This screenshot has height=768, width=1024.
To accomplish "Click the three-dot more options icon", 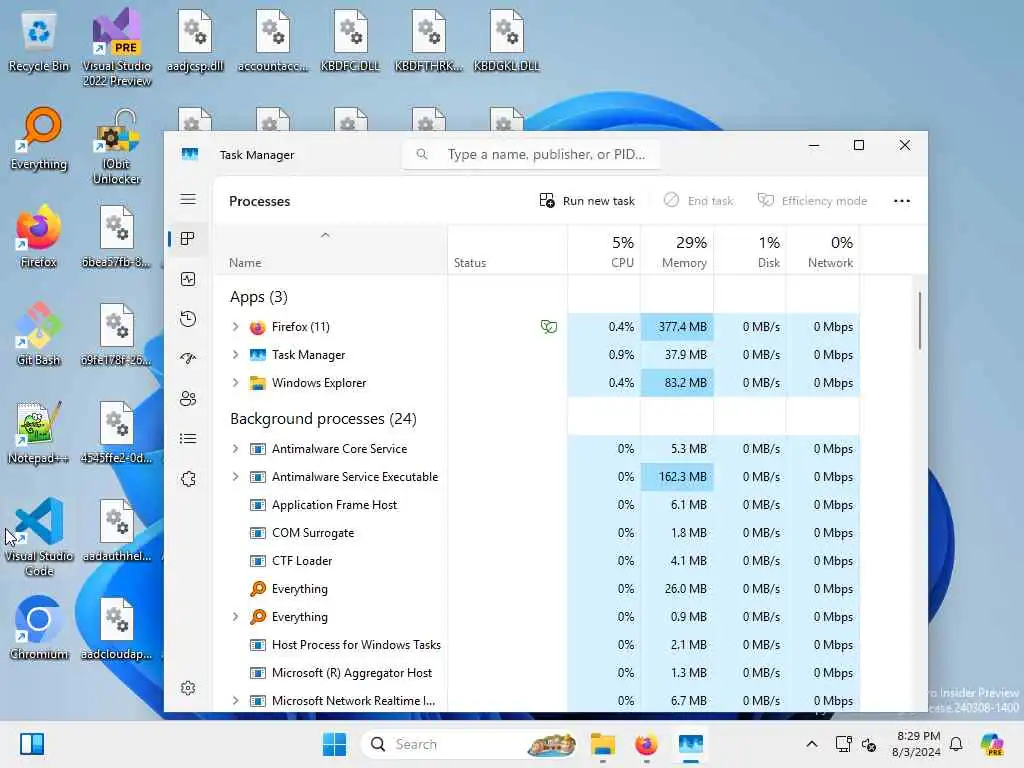I will click(902, 201).
